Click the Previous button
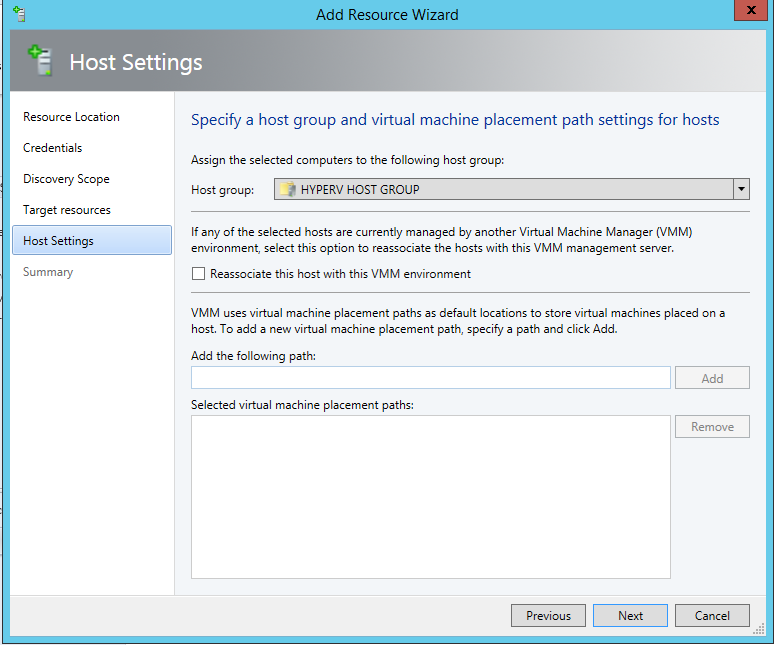 pyautogui.click(x=548, y=615)
